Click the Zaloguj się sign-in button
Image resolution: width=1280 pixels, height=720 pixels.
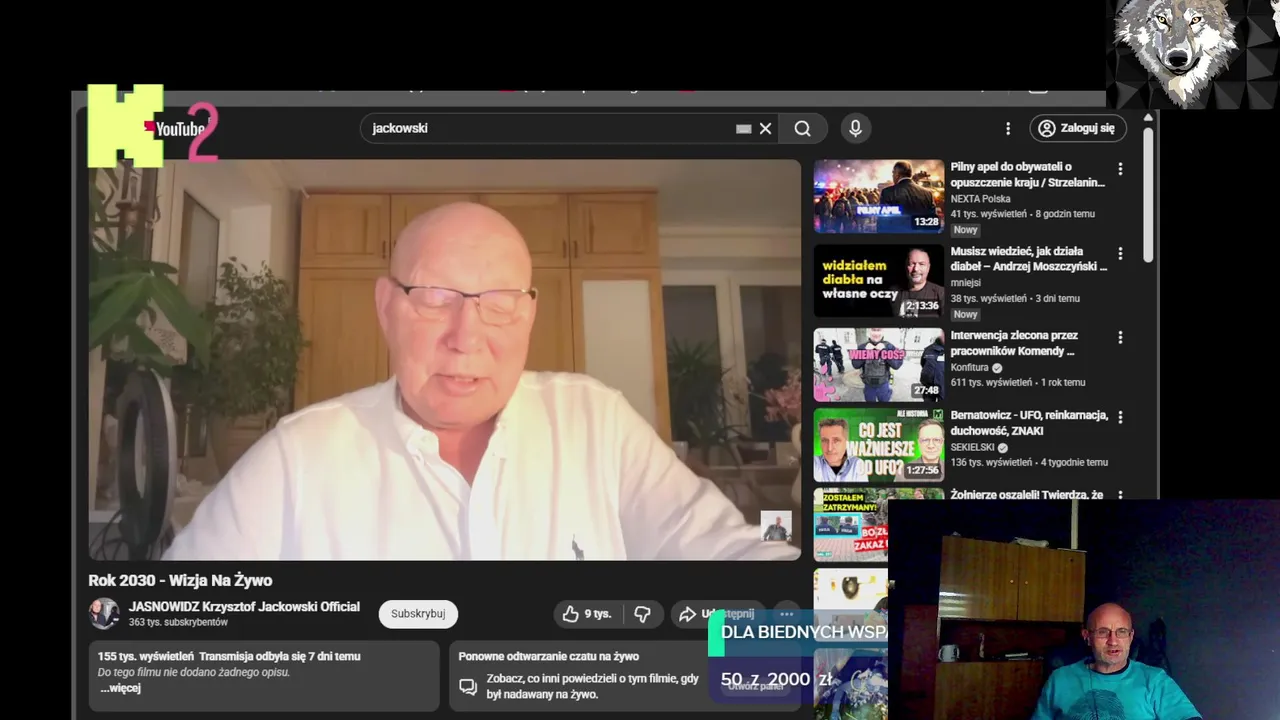(1078, 128)
